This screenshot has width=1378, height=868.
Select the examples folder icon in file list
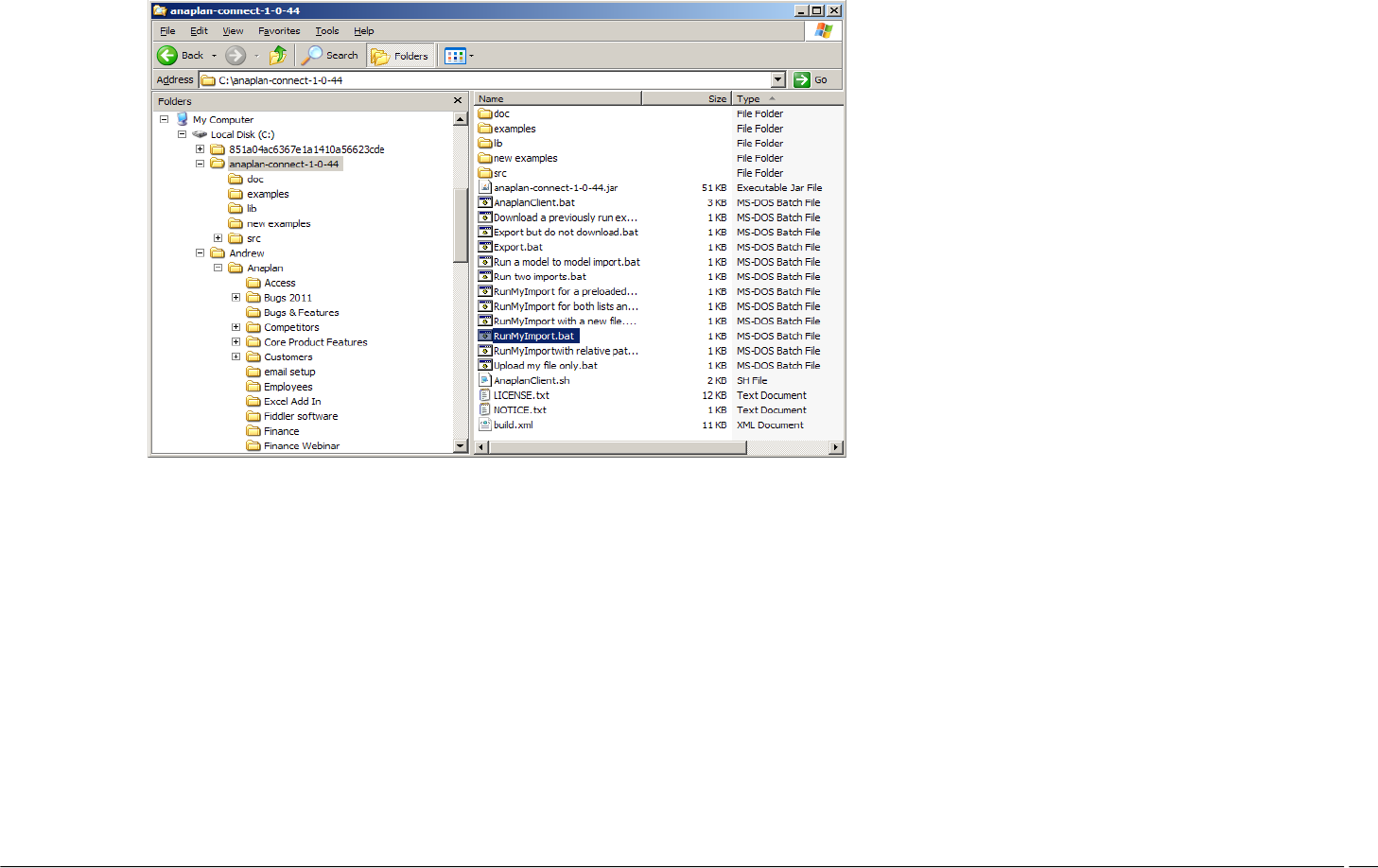[x=485, y=129]
